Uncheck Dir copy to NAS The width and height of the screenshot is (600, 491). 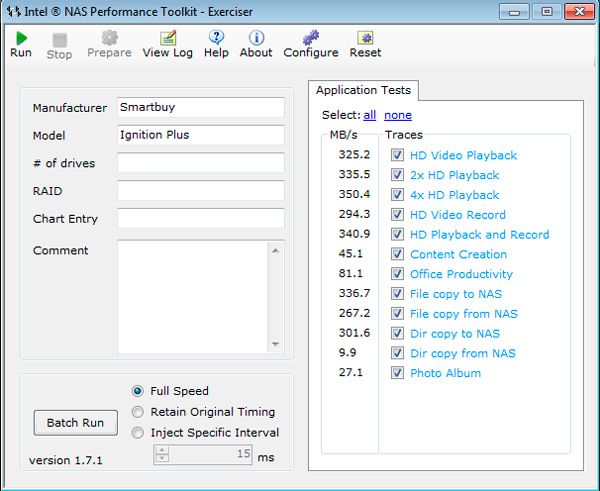pyautogui.click(x=397, y=333)
